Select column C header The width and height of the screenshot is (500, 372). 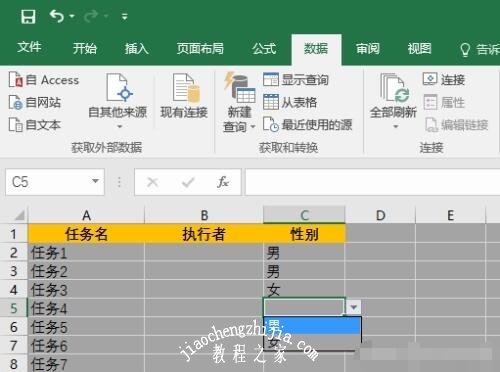[304, 215]
